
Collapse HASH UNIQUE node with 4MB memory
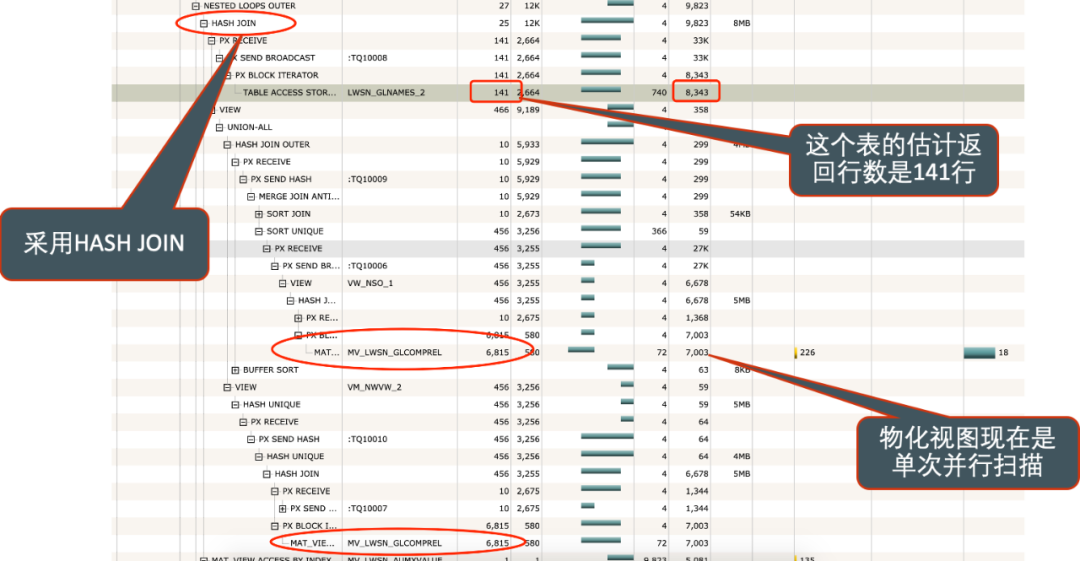click(259, 457)
